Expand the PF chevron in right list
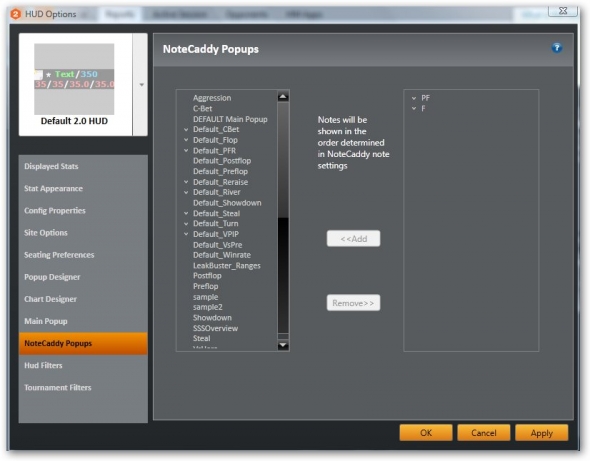The image size is (590, 461). click(x=414, y=98)
